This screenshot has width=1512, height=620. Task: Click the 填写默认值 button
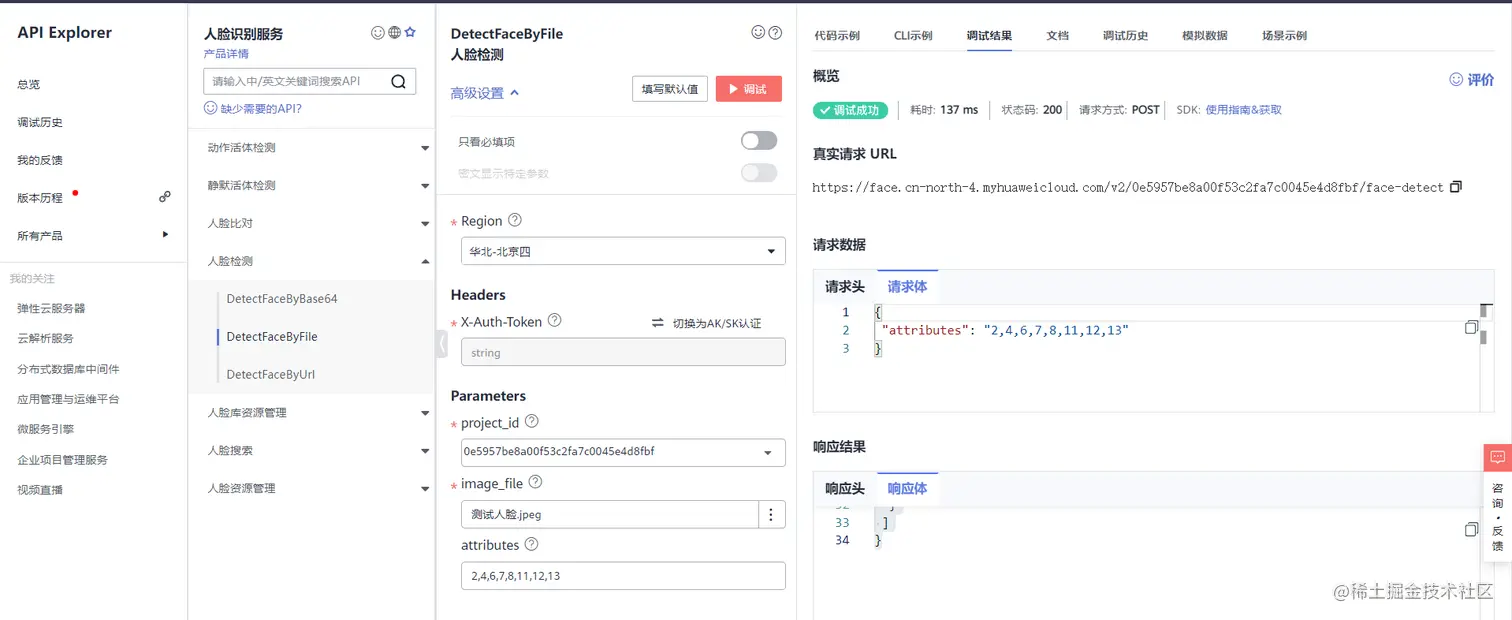coord(670,89)
